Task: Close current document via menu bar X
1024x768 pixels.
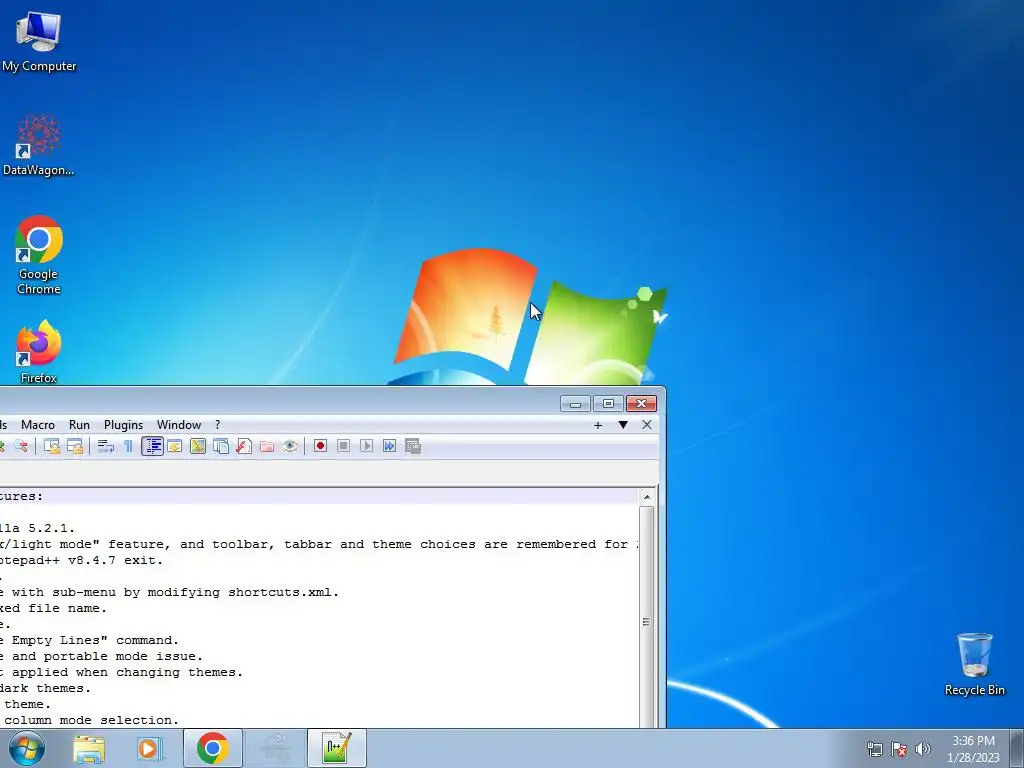Action: [x=647, y=425]
